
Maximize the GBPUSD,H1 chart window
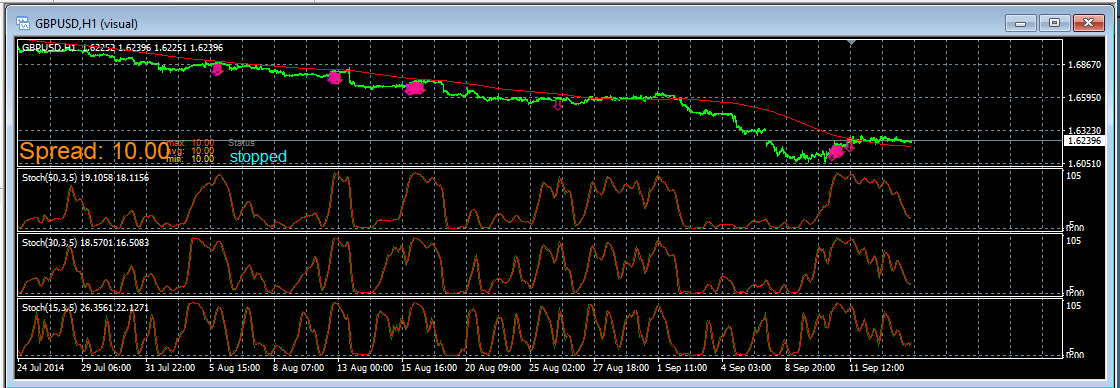click(x=1054, y=24)
